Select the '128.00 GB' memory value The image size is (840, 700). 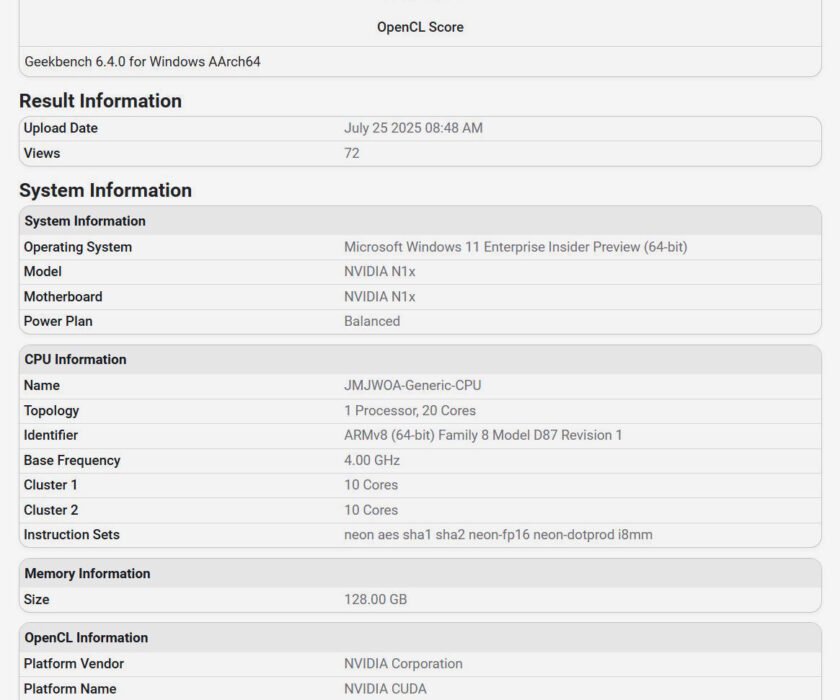(376, 600)
